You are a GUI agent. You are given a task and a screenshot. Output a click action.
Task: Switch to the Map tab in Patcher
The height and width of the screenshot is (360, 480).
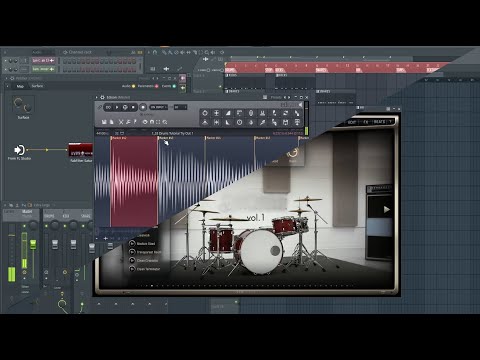20,86
